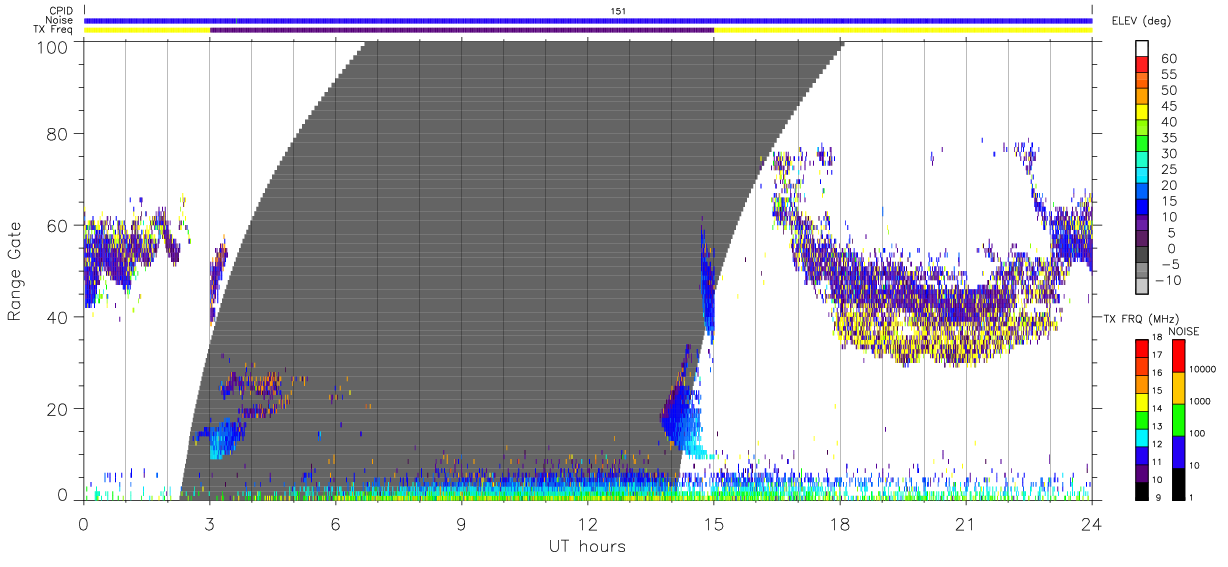Click the white top ELEV swatch above 60
This screenshot has width=1228, height=567.
(x=1142, y=50)
